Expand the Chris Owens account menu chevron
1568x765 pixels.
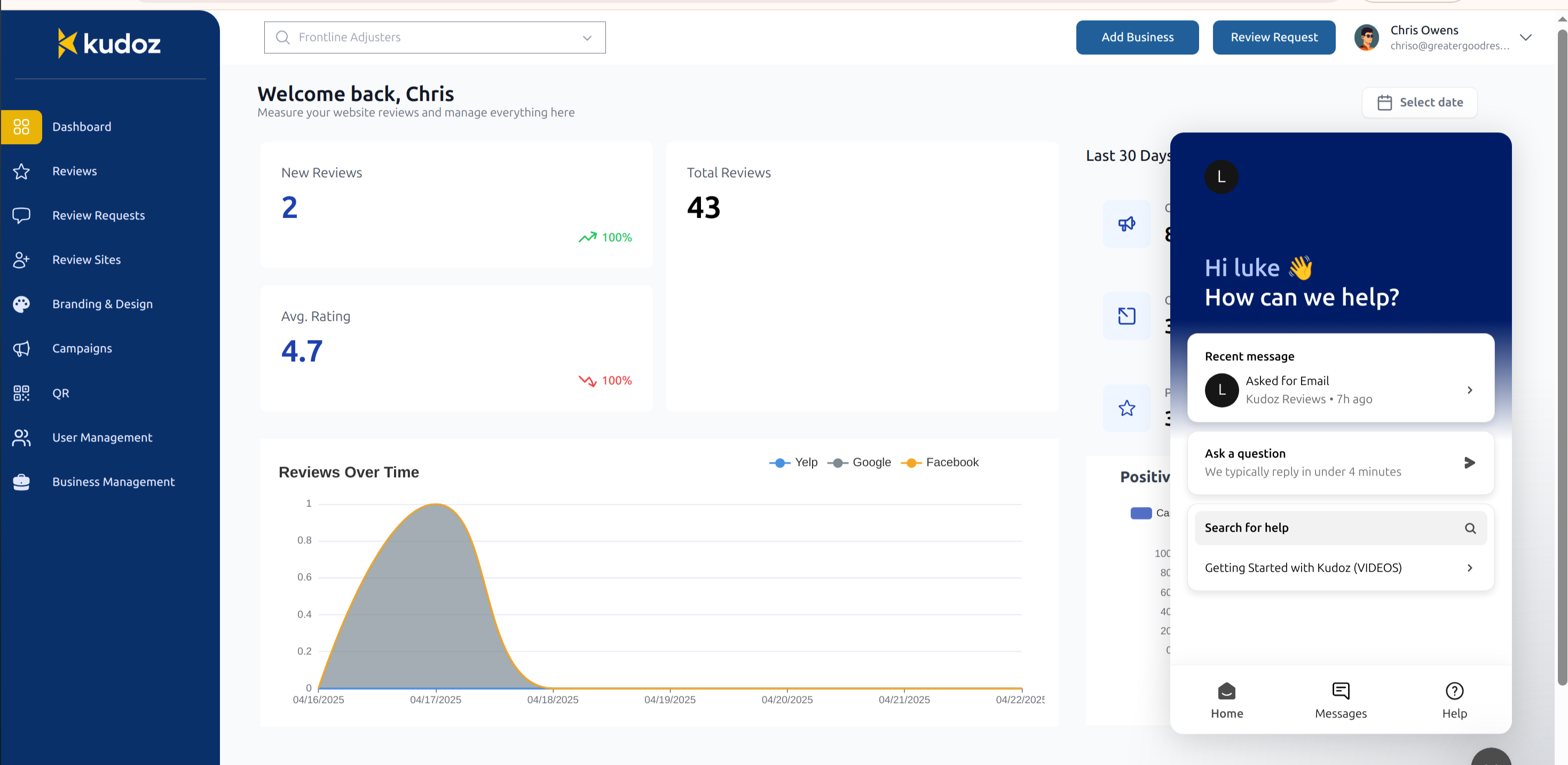click(x=1525, y=37)
